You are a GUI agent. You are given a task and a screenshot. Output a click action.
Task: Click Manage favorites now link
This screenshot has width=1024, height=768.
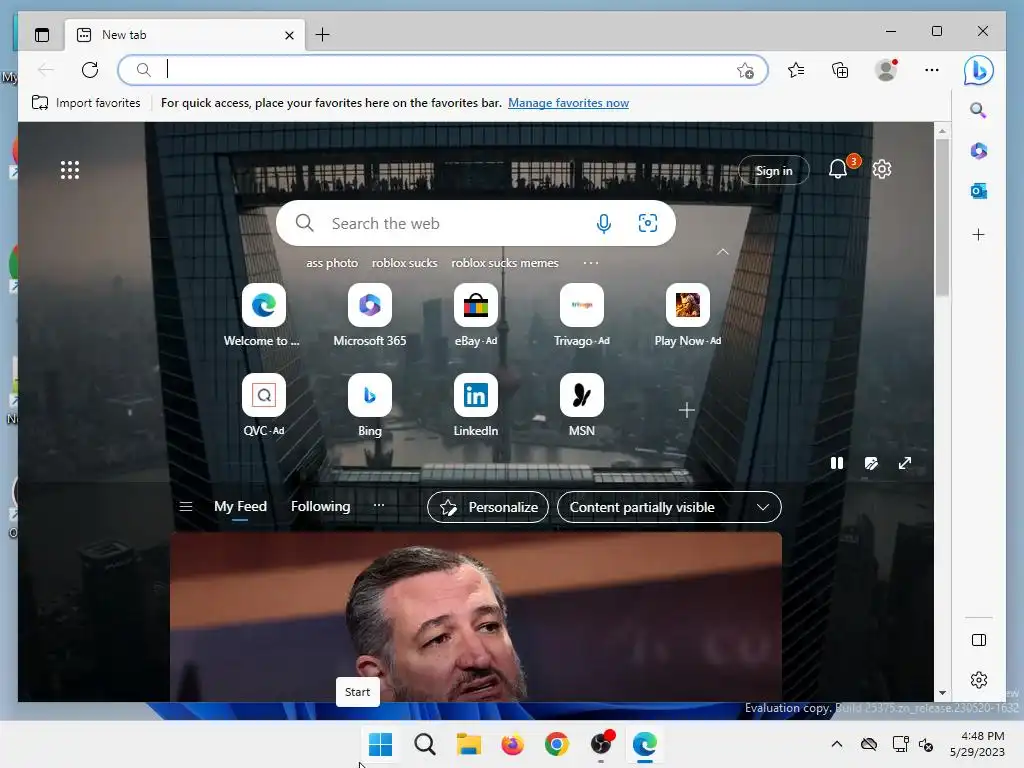coord(568,103)
